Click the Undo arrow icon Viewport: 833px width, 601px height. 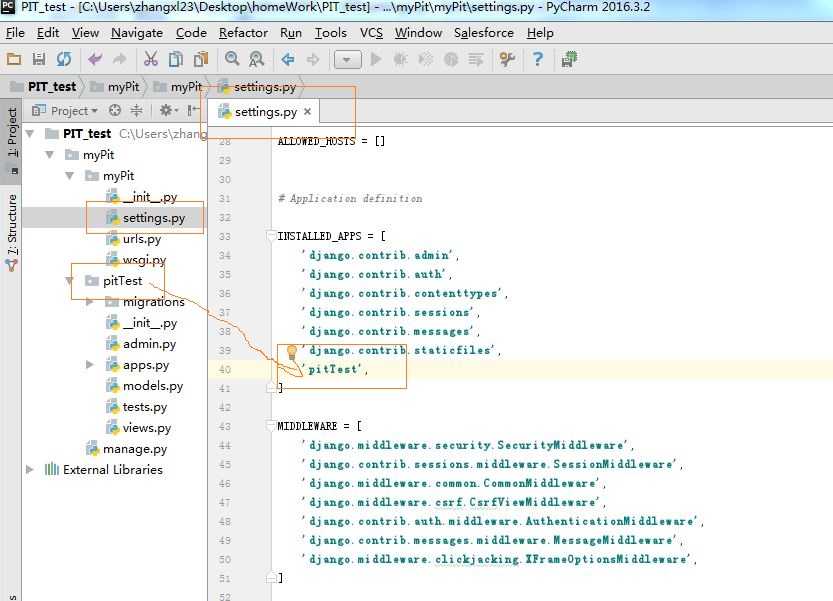pyautogui.click(x=95, y=59)
